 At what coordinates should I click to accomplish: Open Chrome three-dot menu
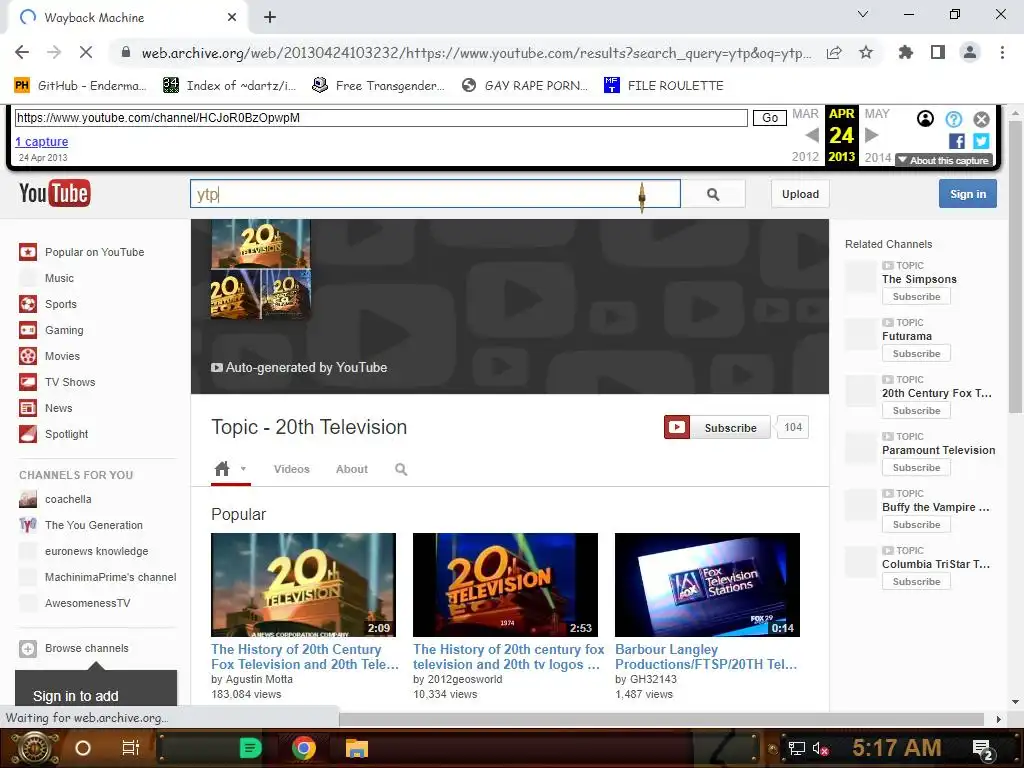tap(1002, 52)
